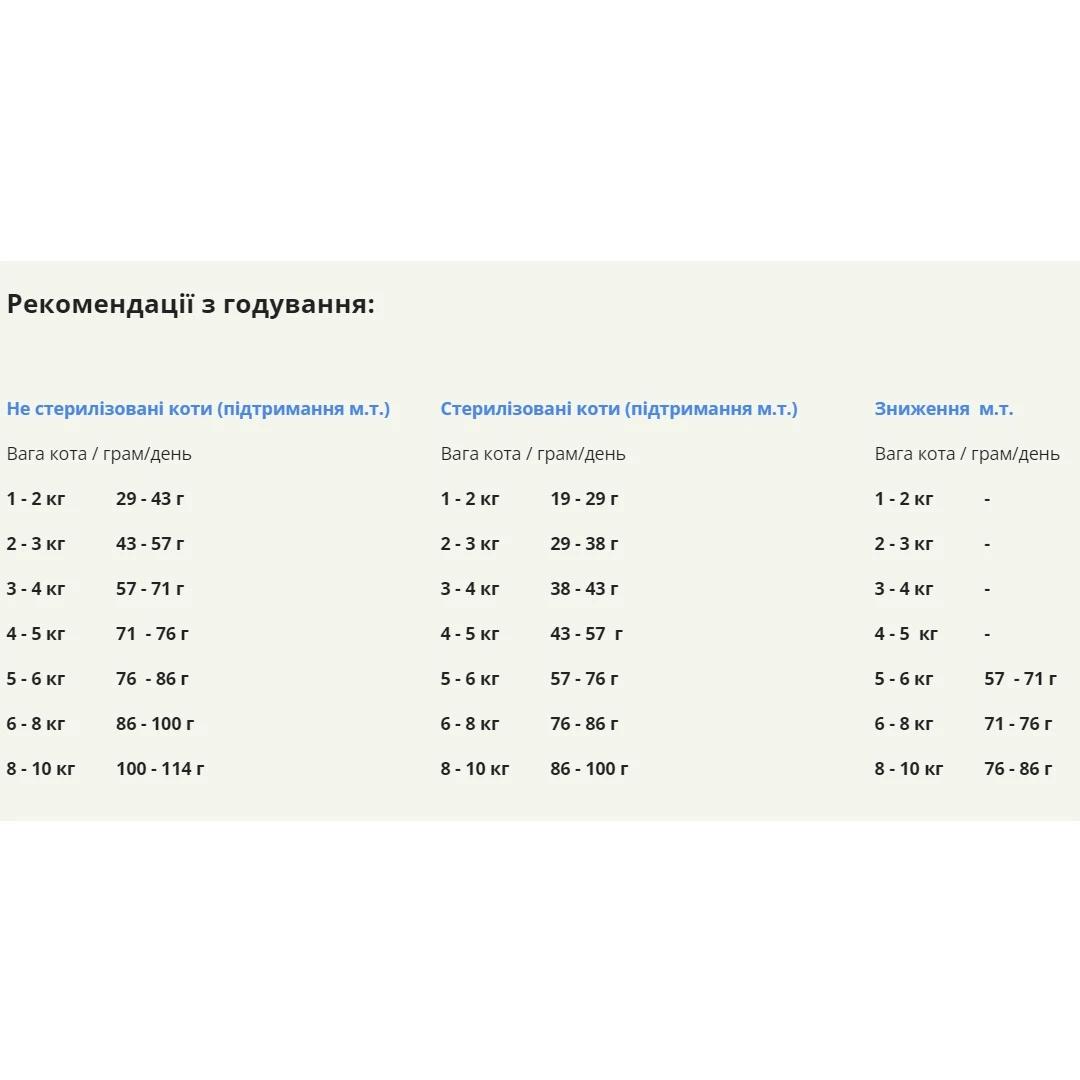Click the "100 - 114 г" value
Screen dimensions: 1080x1080
click(x=160, y=769)
